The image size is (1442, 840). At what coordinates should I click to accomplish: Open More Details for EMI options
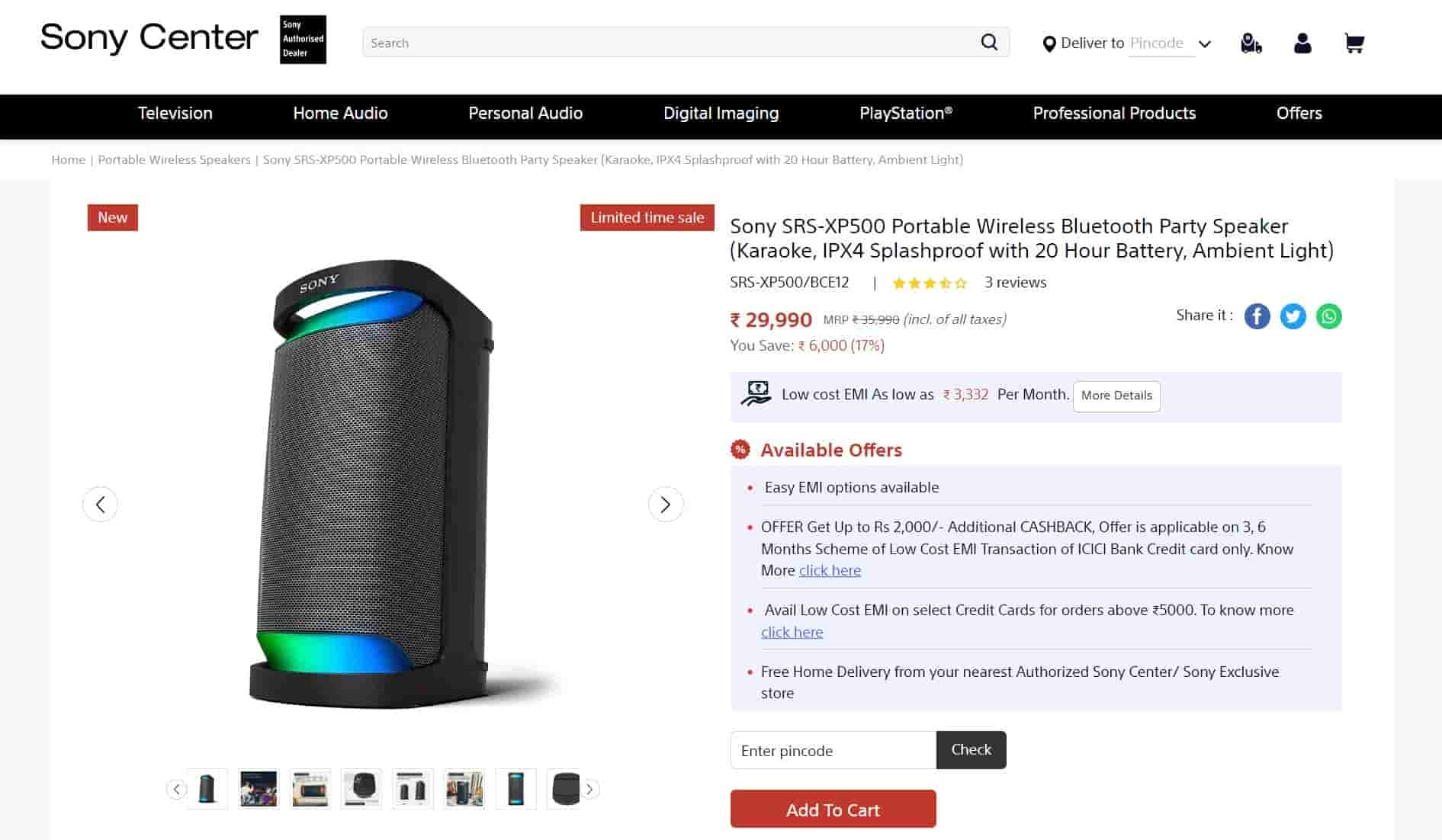1116,396
